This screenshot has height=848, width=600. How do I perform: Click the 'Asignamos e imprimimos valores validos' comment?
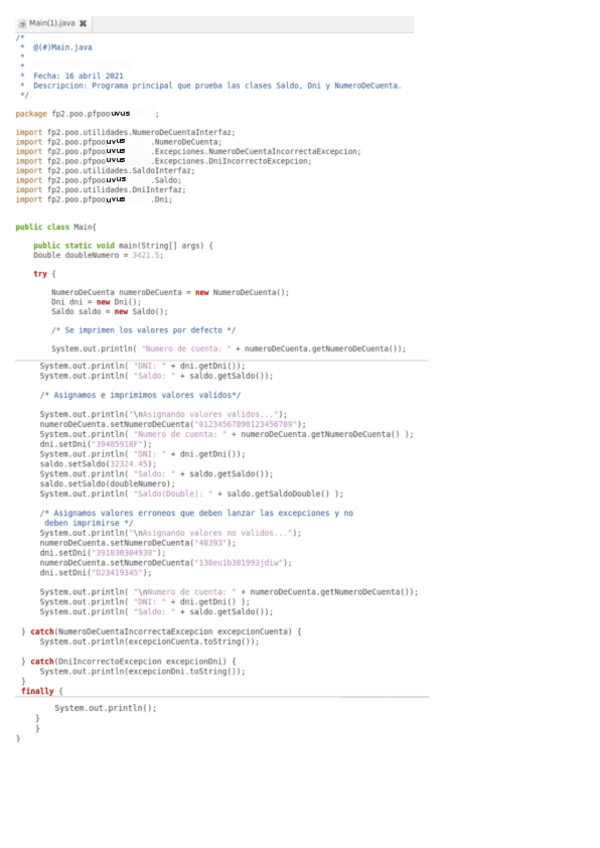click(x=140, y=395)
